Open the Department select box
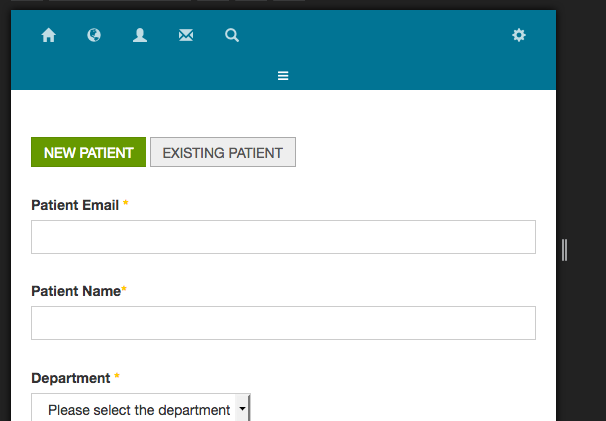 [141, 407]
